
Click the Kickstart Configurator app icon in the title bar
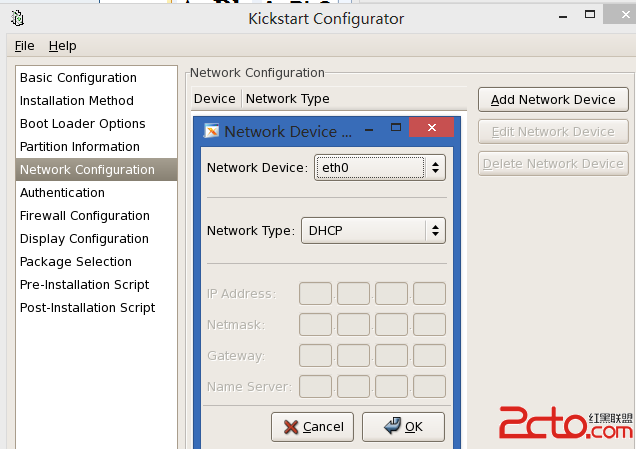[17, 18]
